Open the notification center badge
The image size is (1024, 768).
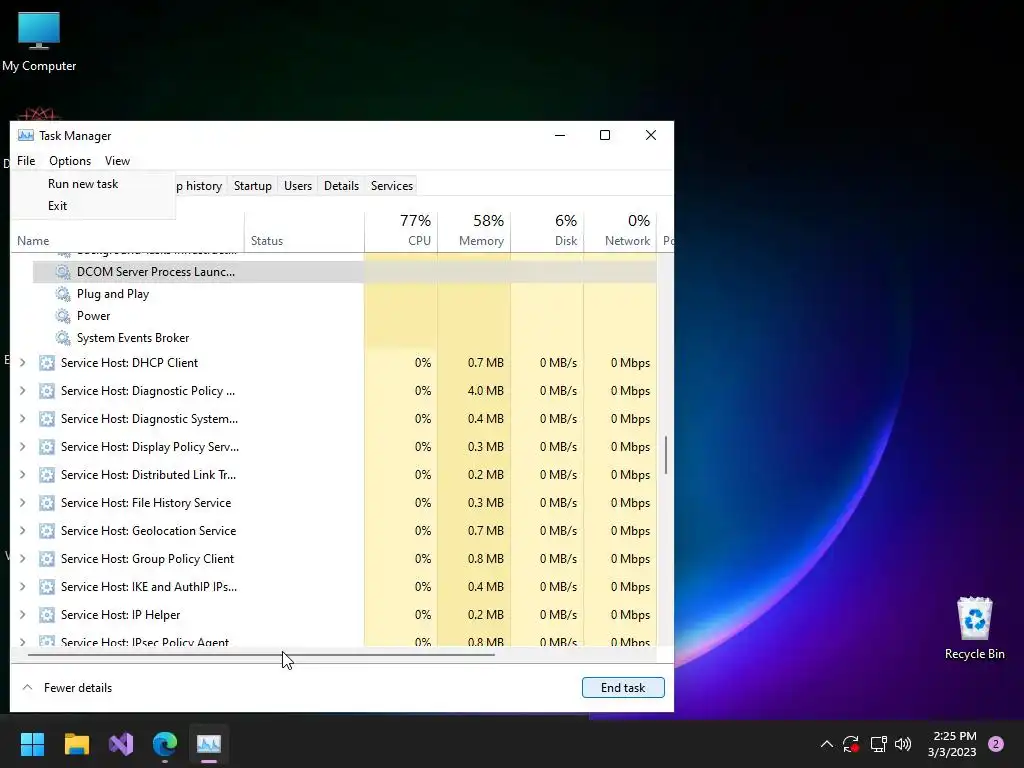pos(996,744)
